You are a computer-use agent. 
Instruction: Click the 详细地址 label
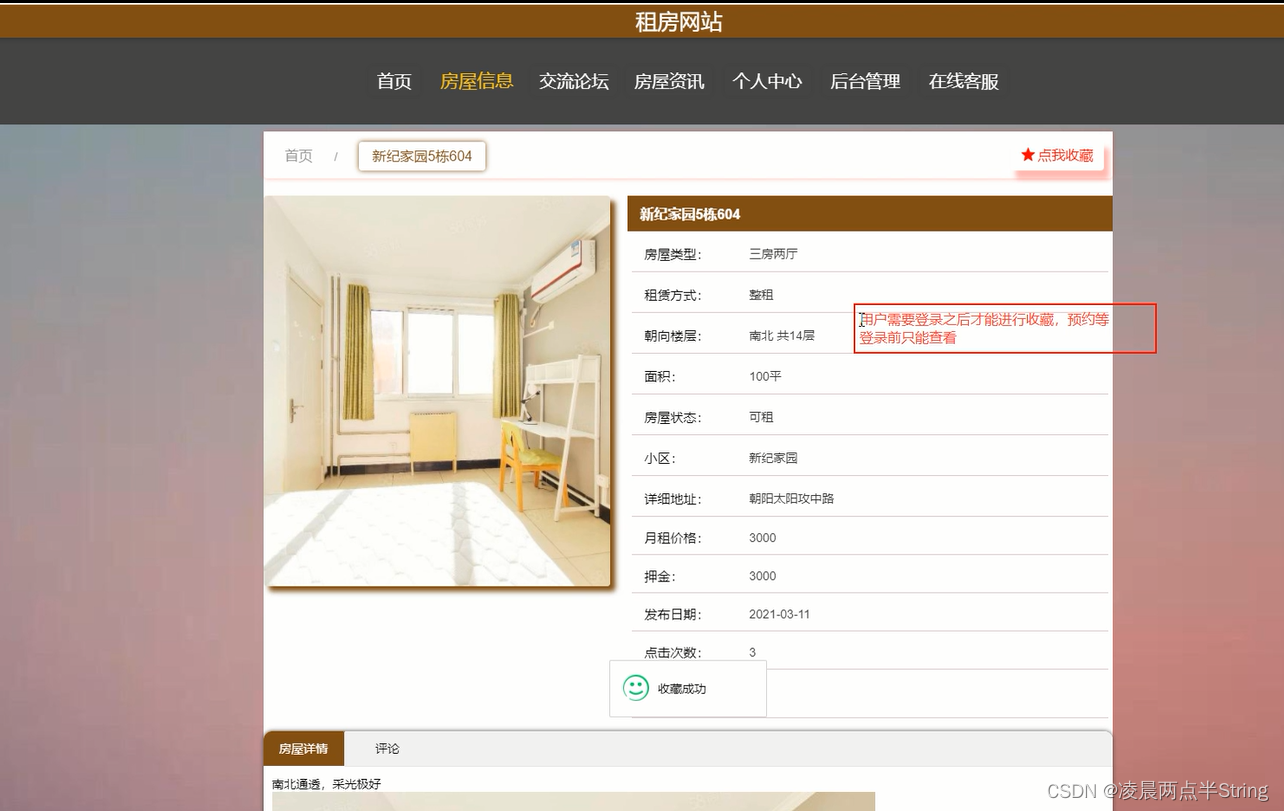(673, 498)
